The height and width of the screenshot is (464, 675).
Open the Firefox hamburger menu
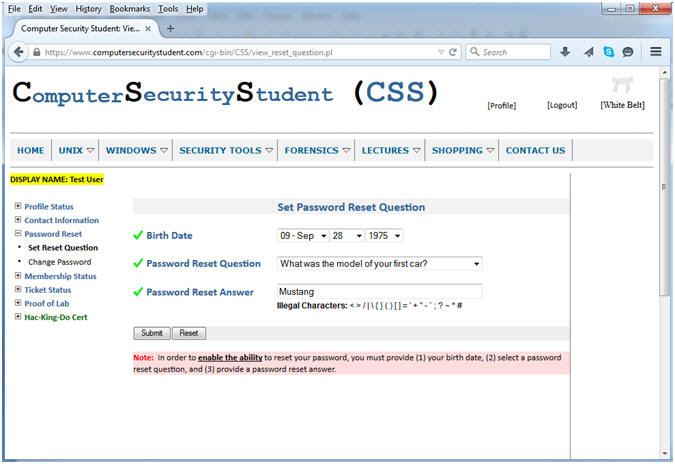pyautogui.click(x=656, y=52)
